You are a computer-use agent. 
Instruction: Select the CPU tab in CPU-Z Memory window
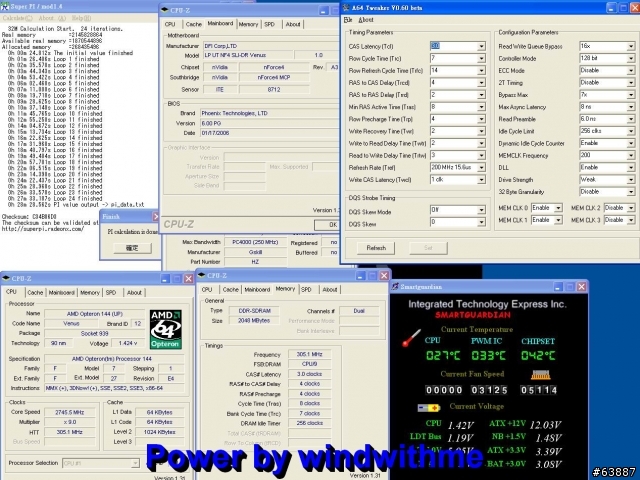(x=207, y=289)
